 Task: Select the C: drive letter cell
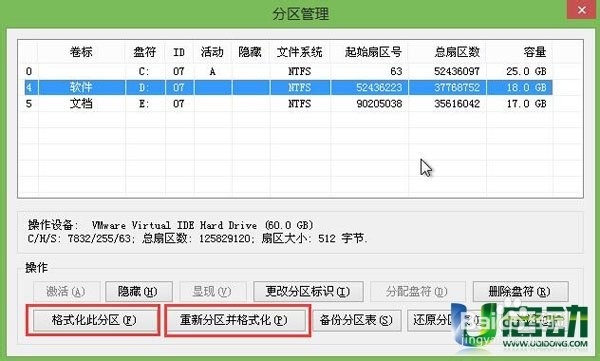point(144,71)
